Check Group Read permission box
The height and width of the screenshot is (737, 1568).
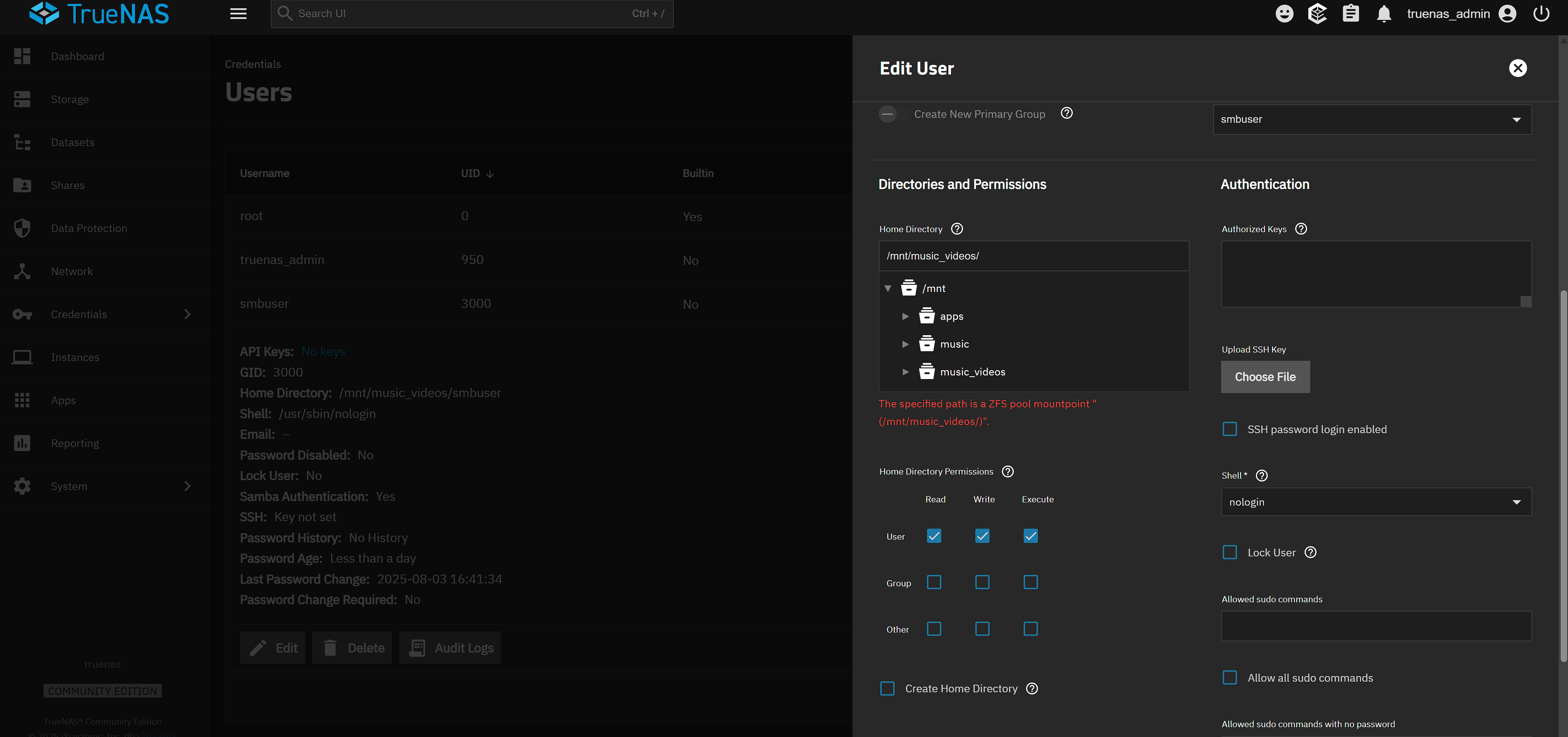pyautogui.click(x=934, y=582)
